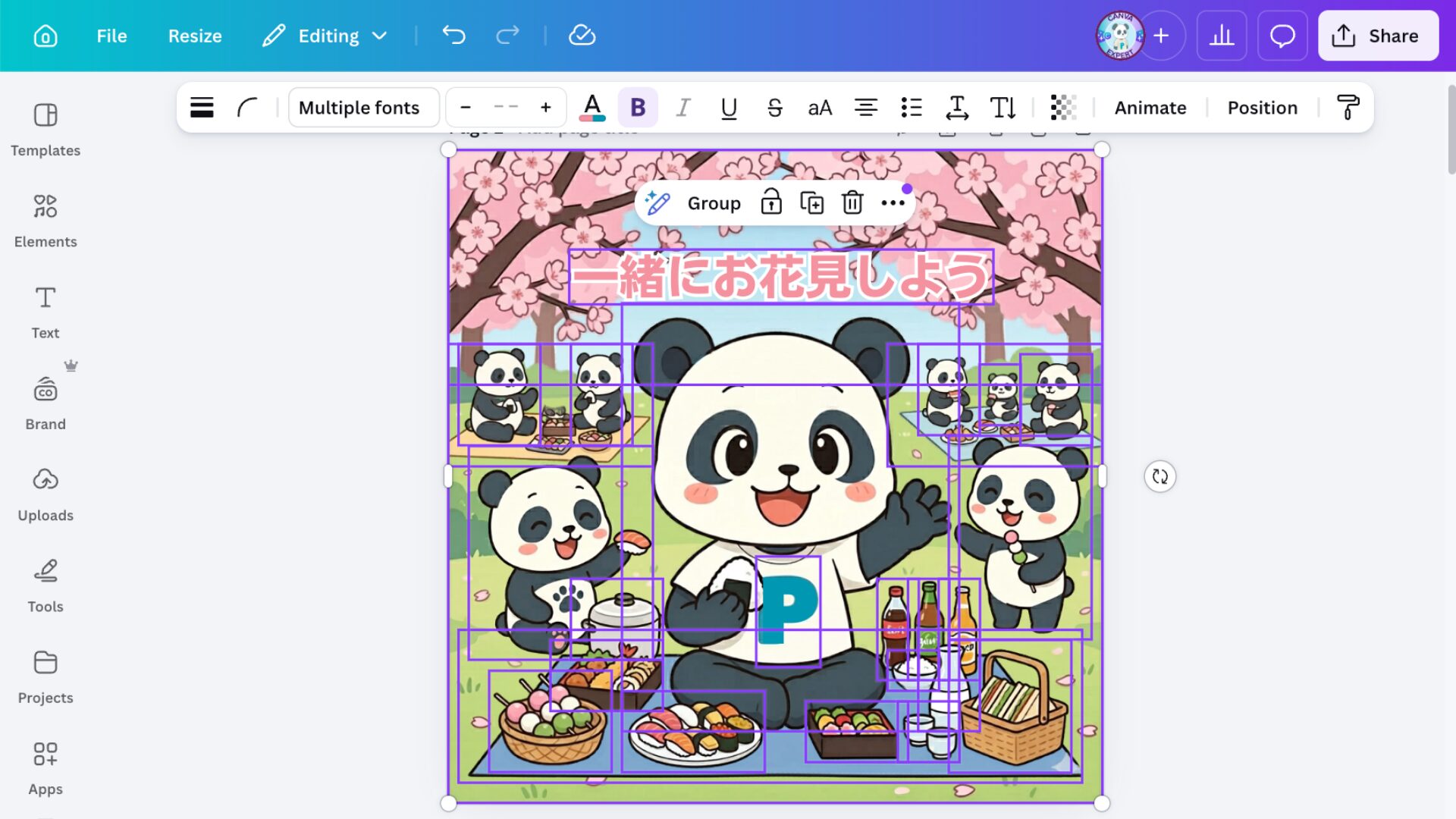Click the Share button
Image resolution: width=1456 pixels, height=819 pixels.
pyautogui.click(x=1378, y=36)
